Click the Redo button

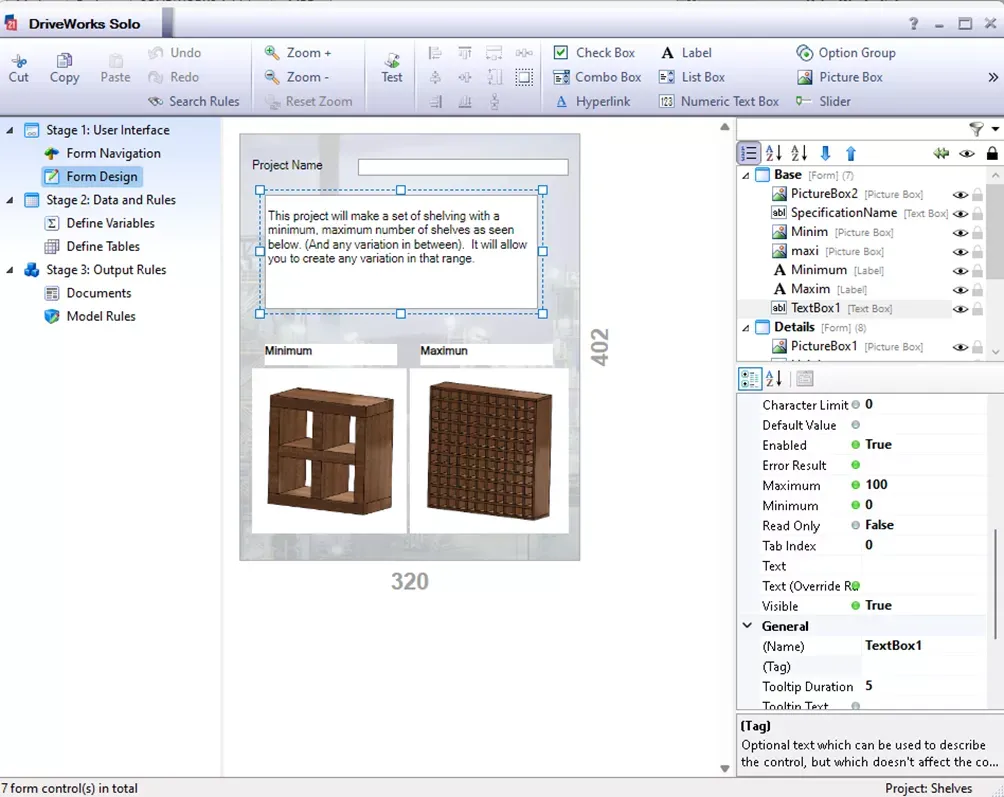pos(173,77)
